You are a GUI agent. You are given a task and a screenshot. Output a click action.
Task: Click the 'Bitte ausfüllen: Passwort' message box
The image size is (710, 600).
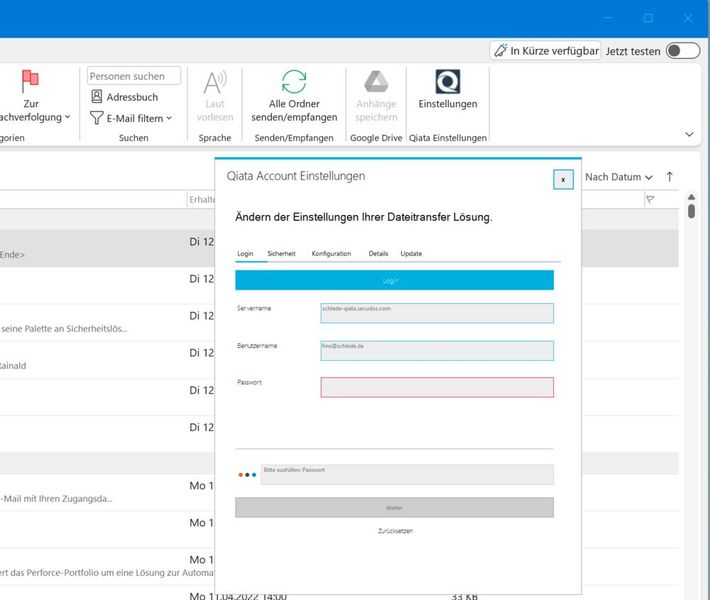tap(407, 475)
